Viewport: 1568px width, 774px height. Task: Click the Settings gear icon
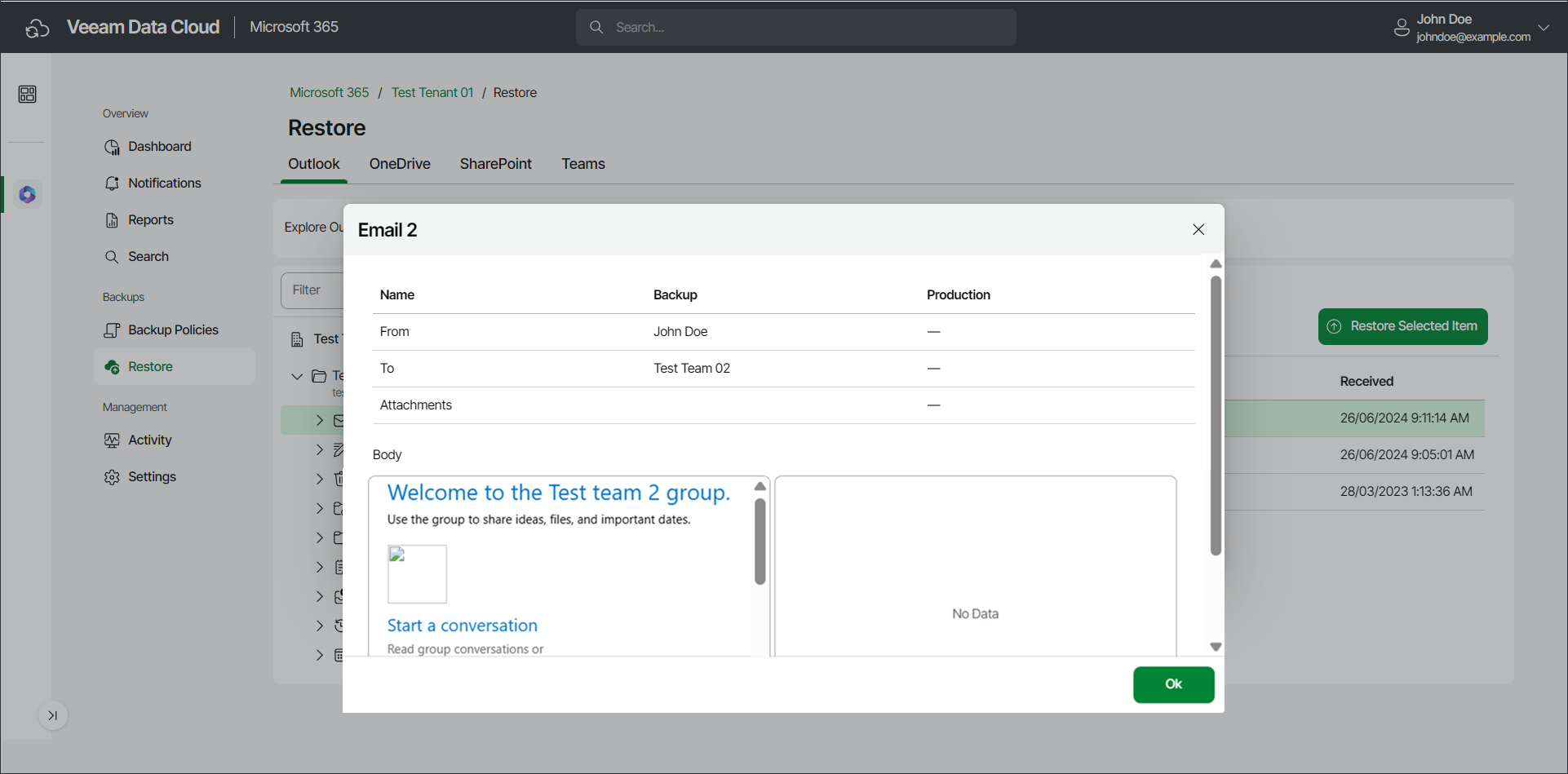pyautogui.click(x=112, y=477)
